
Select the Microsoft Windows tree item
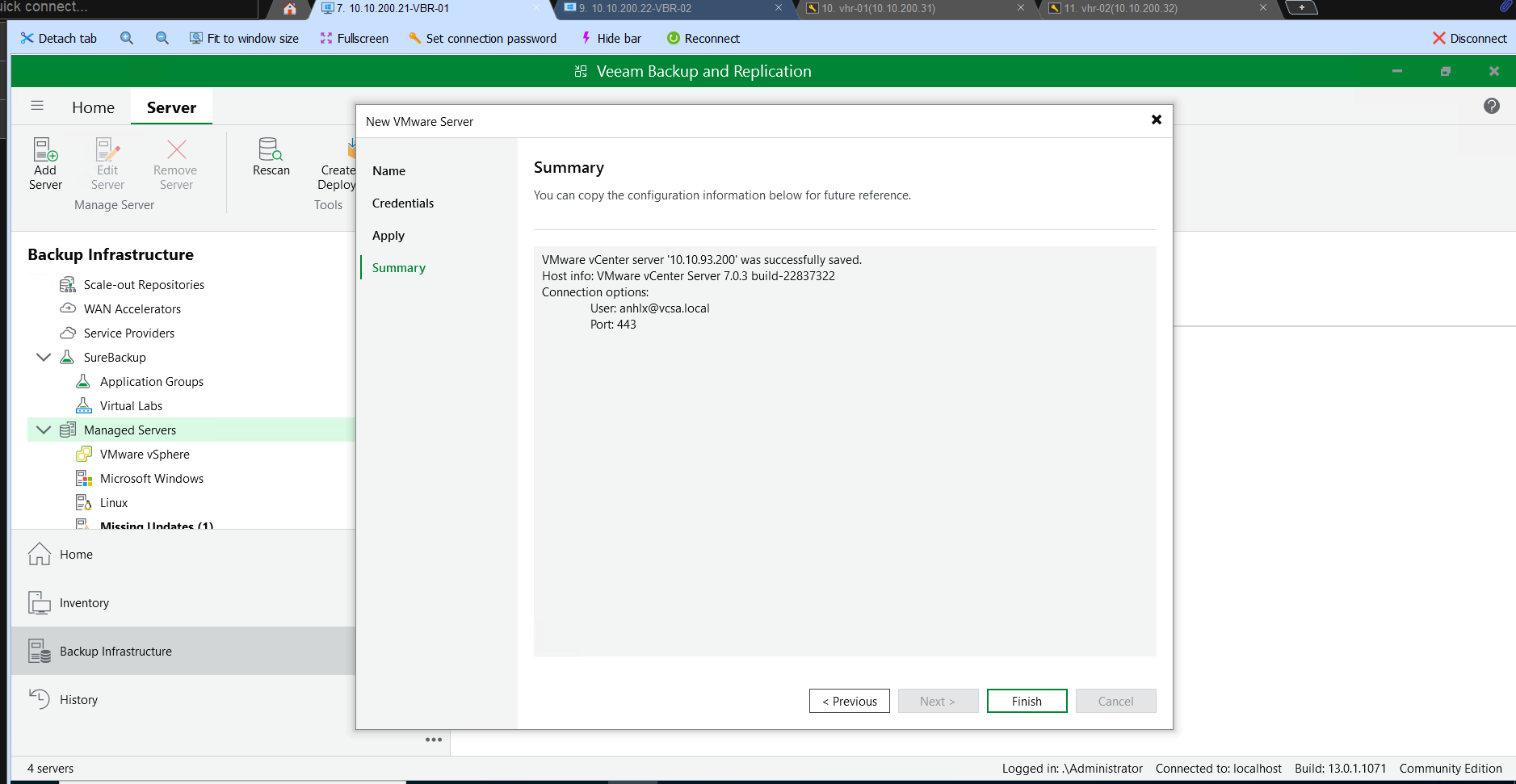click(x=152, y=478)
